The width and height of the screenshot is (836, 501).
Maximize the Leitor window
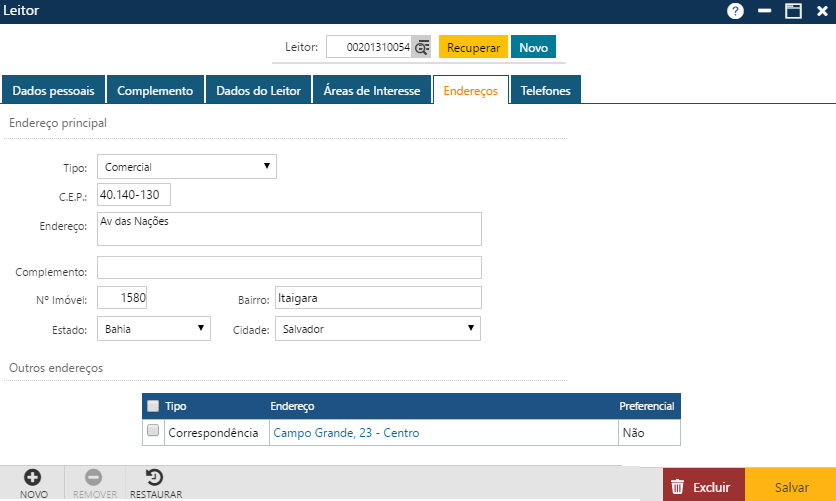[793, 11]
